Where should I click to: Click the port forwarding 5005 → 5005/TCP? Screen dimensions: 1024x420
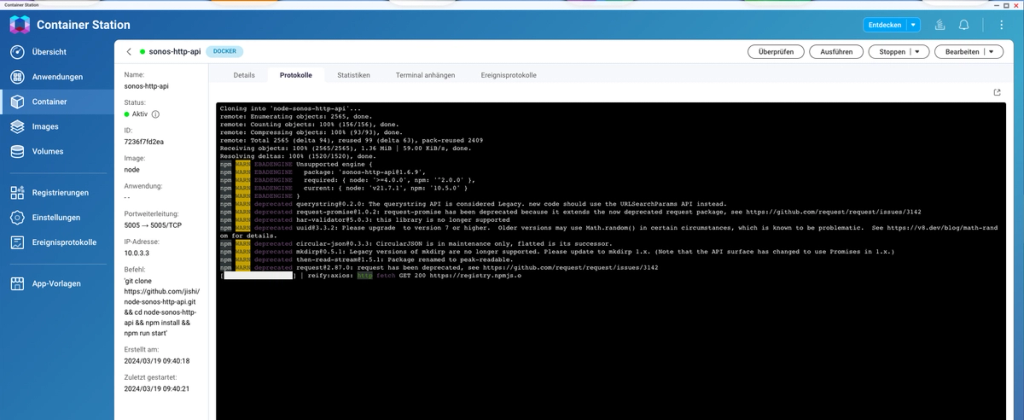(153, 224)
